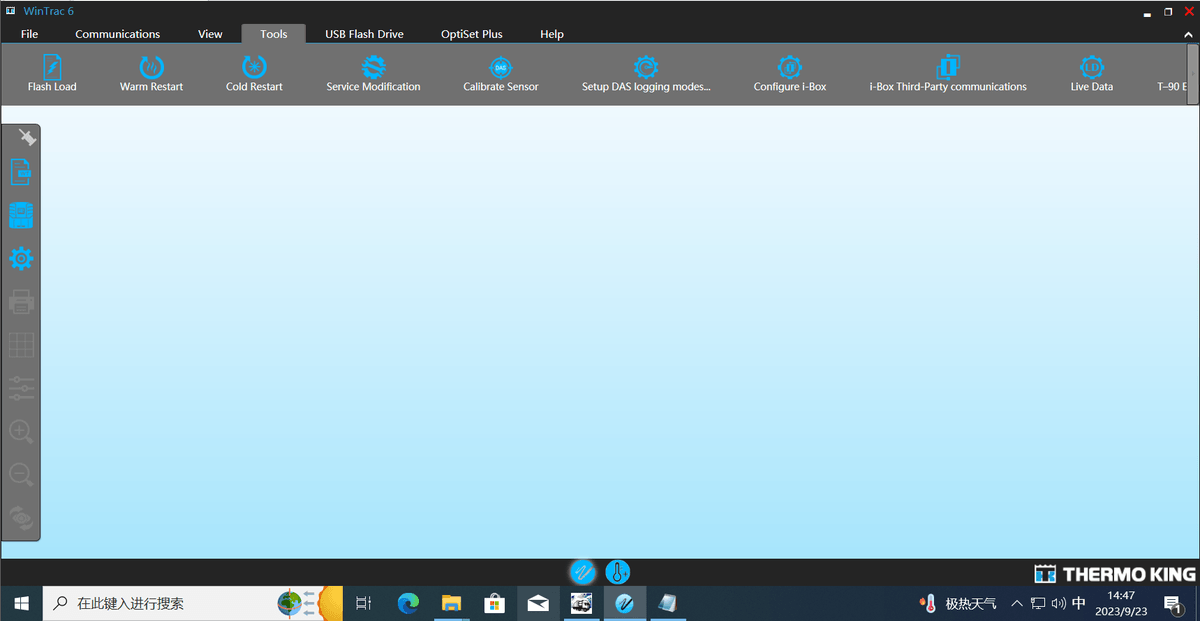
Task: Launch the Calibrate Sensor tool
Action: 501,74
